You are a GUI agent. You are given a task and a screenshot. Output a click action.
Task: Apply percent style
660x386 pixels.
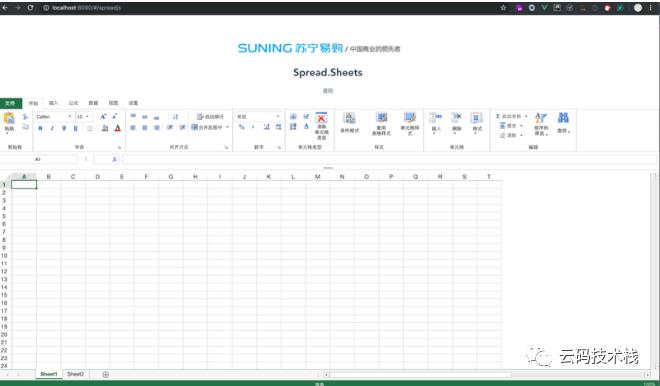[241, 127]
